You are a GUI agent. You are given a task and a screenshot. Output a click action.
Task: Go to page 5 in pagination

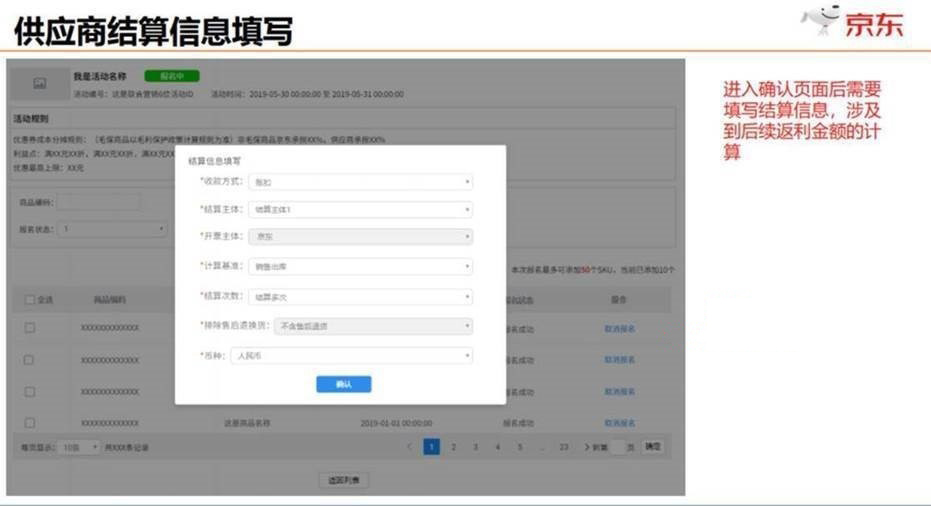(520, 447)
